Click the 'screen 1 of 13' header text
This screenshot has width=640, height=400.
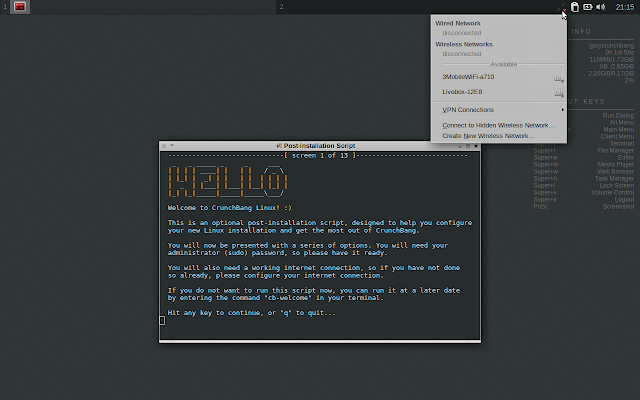[320, 156]
